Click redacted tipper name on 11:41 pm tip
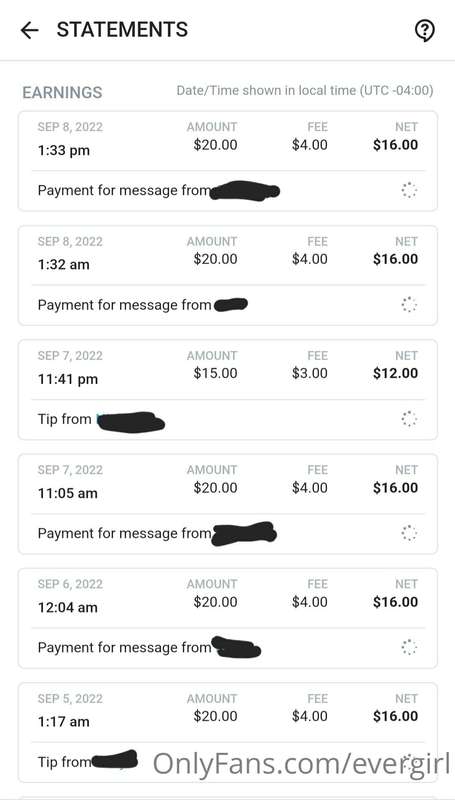 (x=131, y=421)
